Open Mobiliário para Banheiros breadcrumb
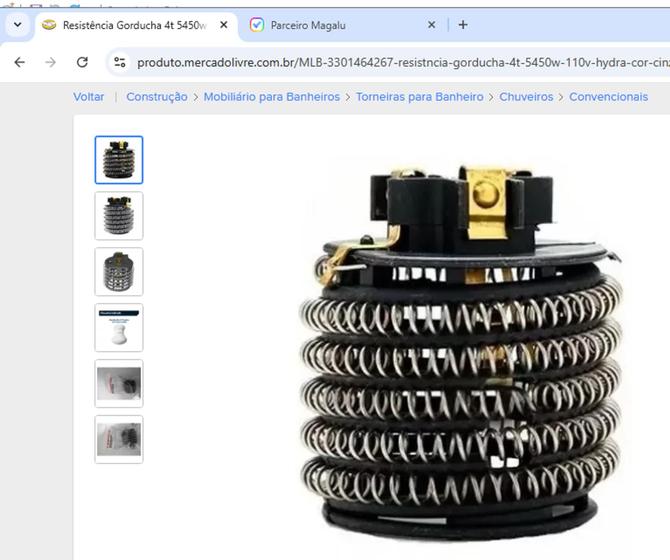This screenshot has width=670, height=560. 272,97
